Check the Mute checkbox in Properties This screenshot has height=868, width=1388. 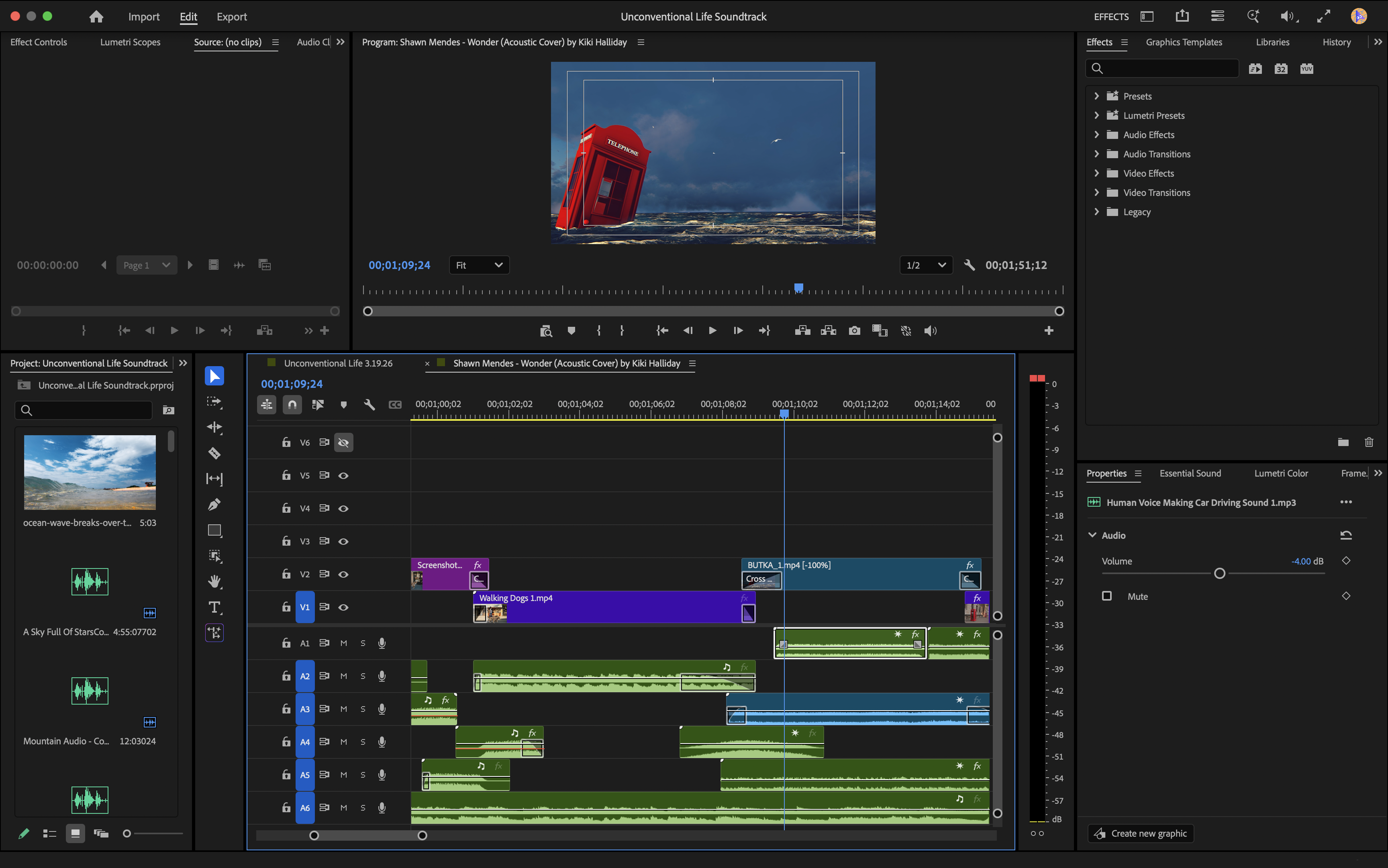1106,596
